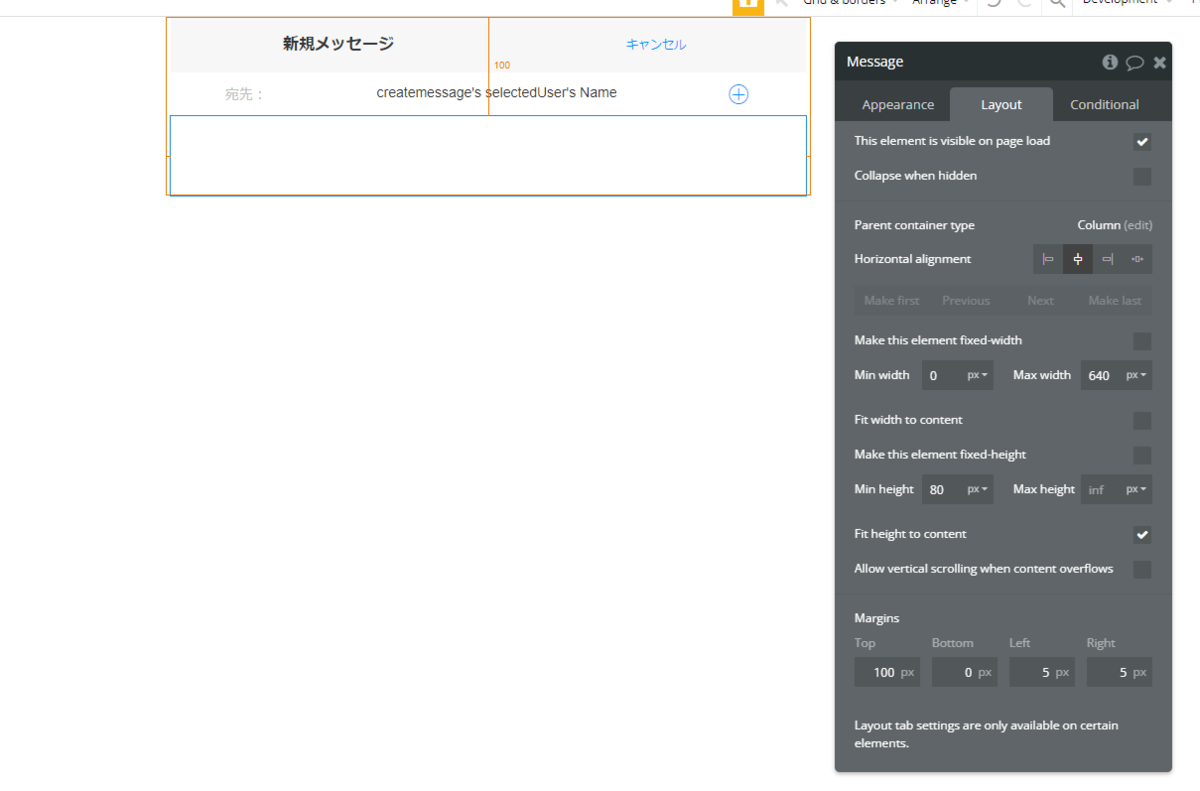1200x791 pixels.
Task: Open Min height unit dropdown
Action: 977,489
